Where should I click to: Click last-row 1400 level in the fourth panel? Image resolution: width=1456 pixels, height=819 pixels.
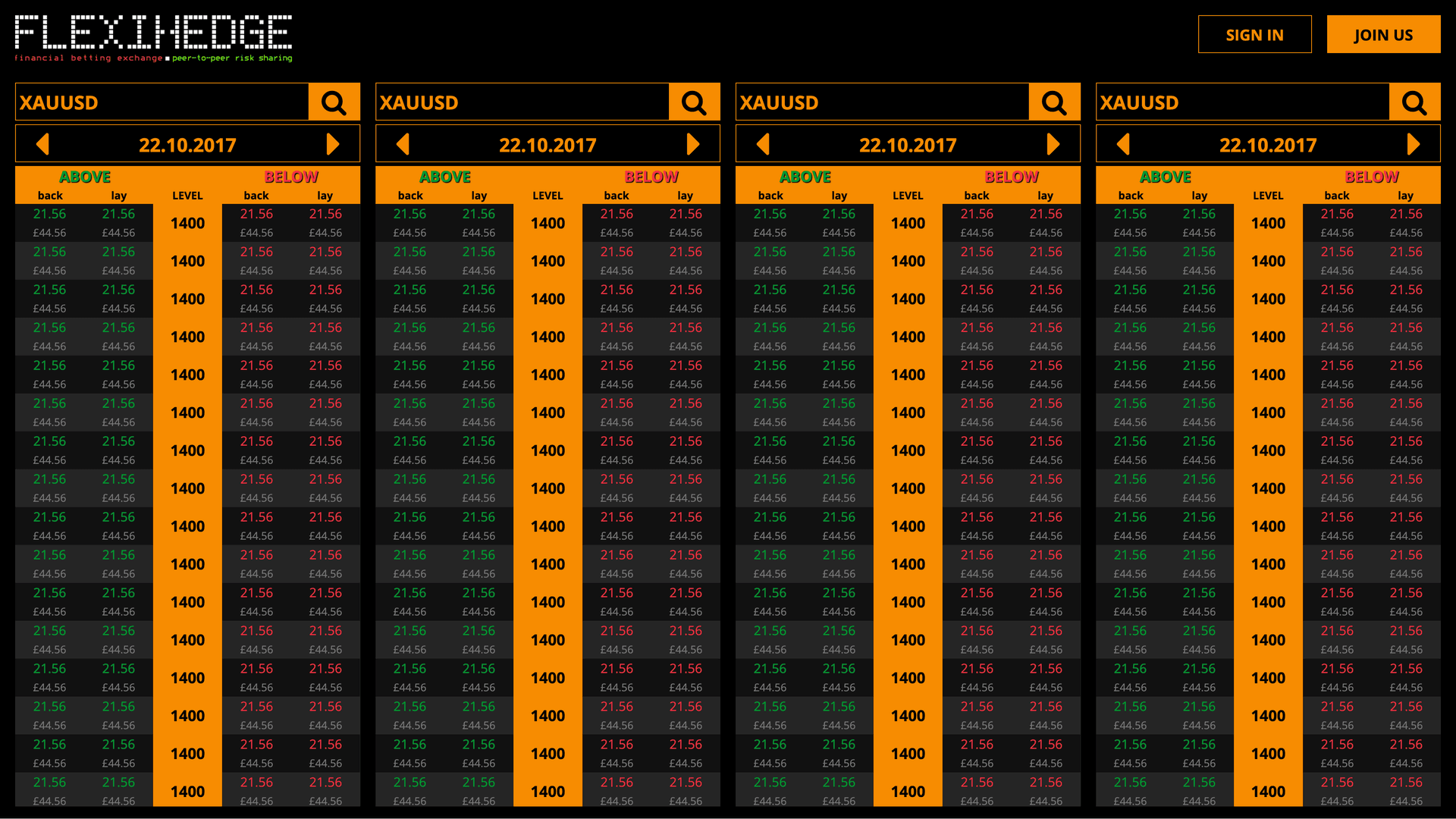tap(1268, 792)
